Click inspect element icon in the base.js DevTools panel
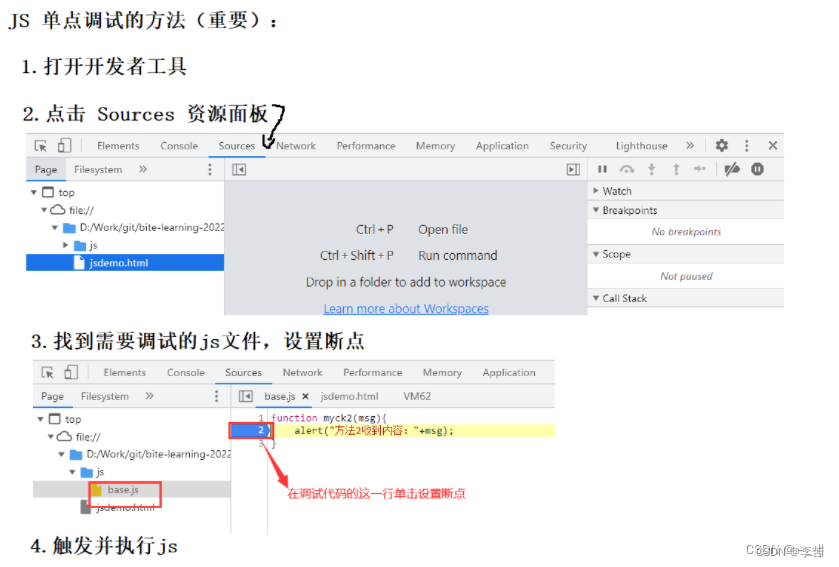This screenshot has width=839, height=567. coord(47,372)
